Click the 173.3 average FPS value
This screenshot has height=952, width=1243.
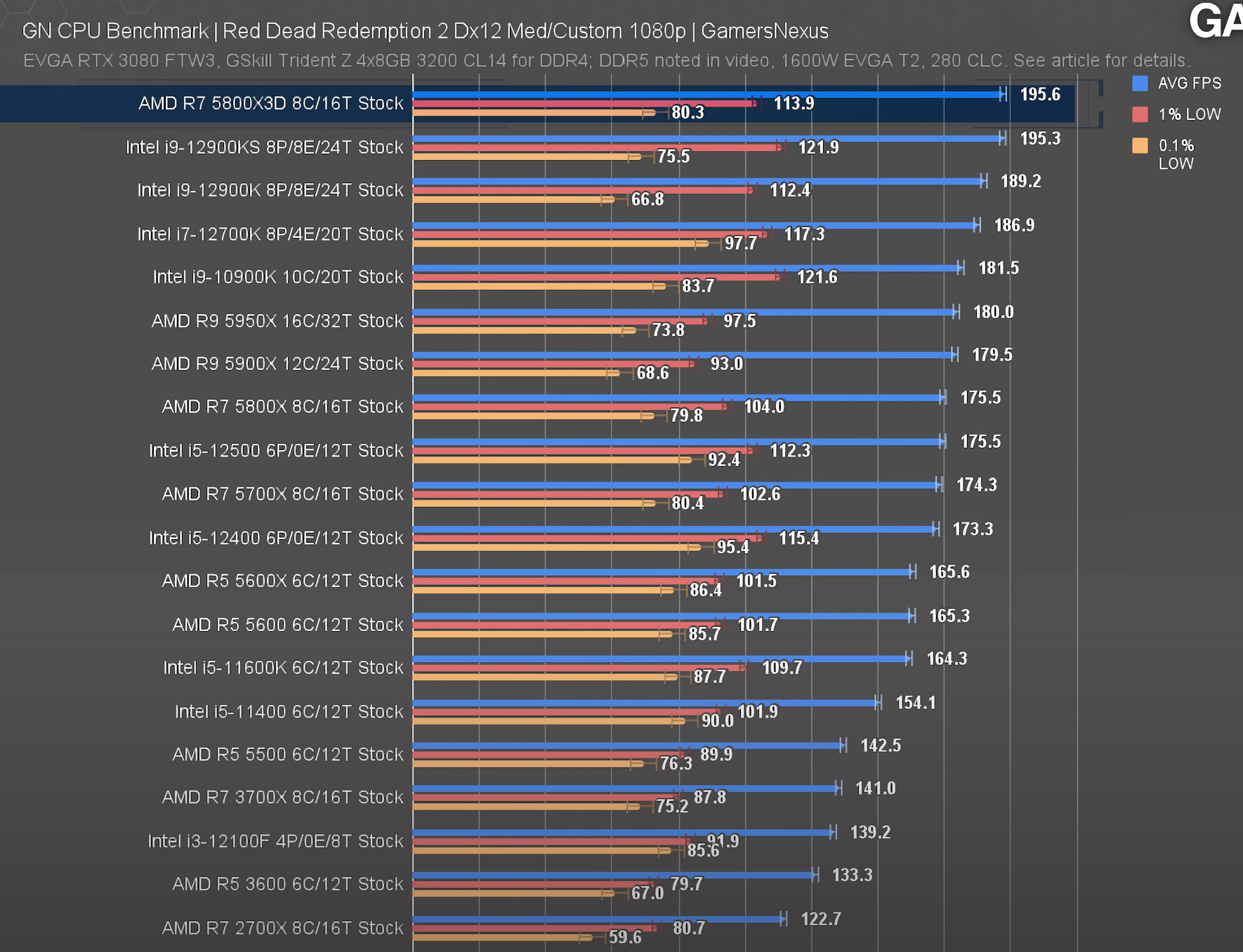(973, 529)
